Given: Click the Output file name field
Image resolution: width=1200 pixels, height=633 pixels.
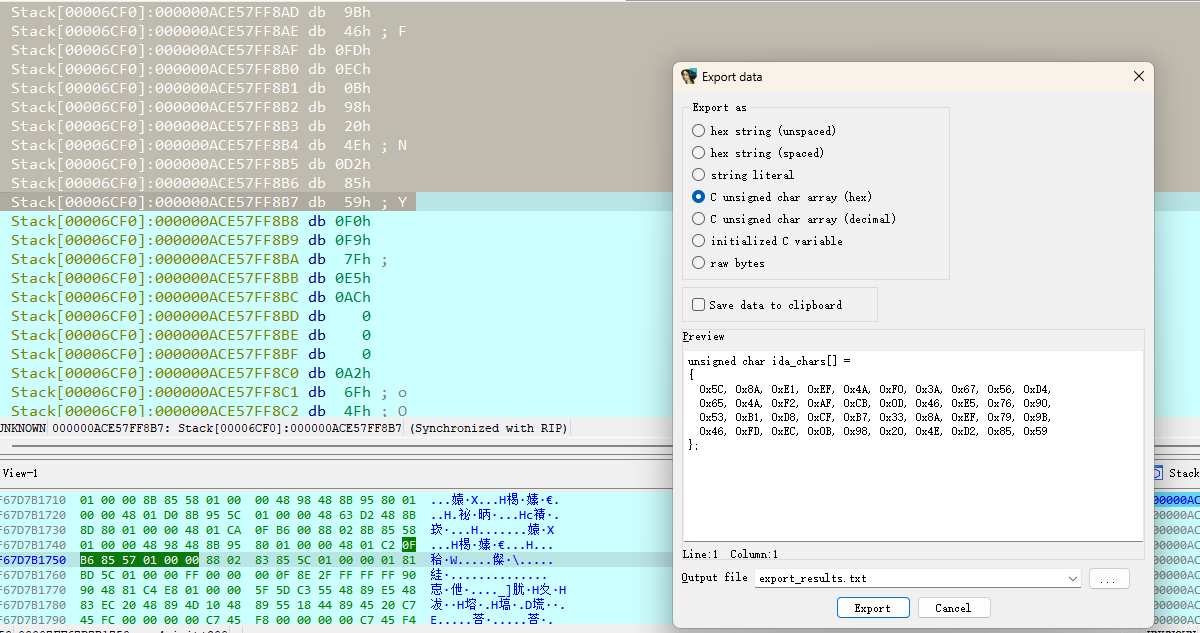Looking at the screenshot, I should click(910, 578).
